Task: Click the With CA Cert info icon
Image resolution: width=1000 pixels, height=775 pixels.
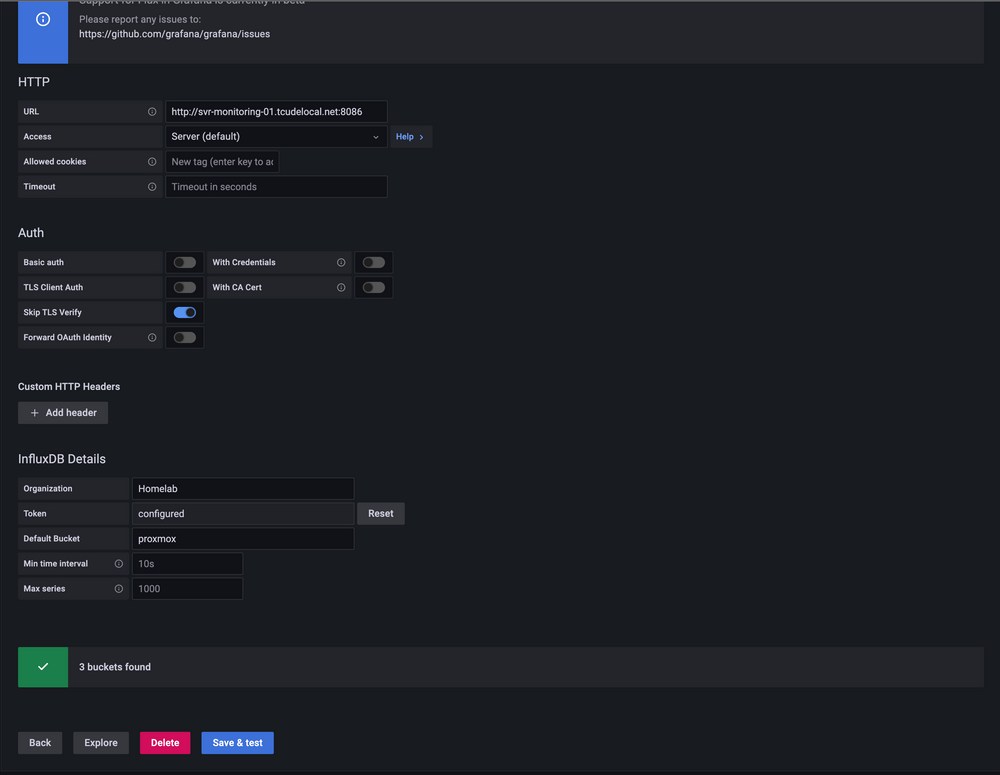Action: (x=341, y=287)
